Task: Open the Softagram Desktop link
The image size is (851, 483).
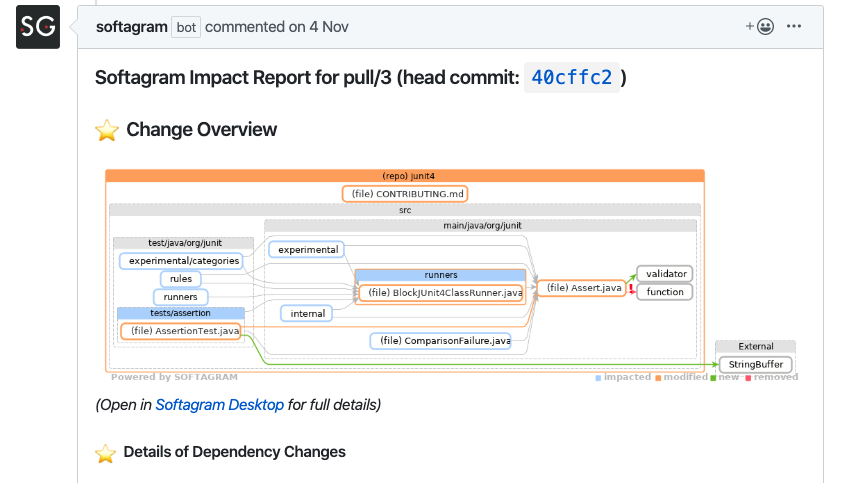Action: click(x=219, y=405)
